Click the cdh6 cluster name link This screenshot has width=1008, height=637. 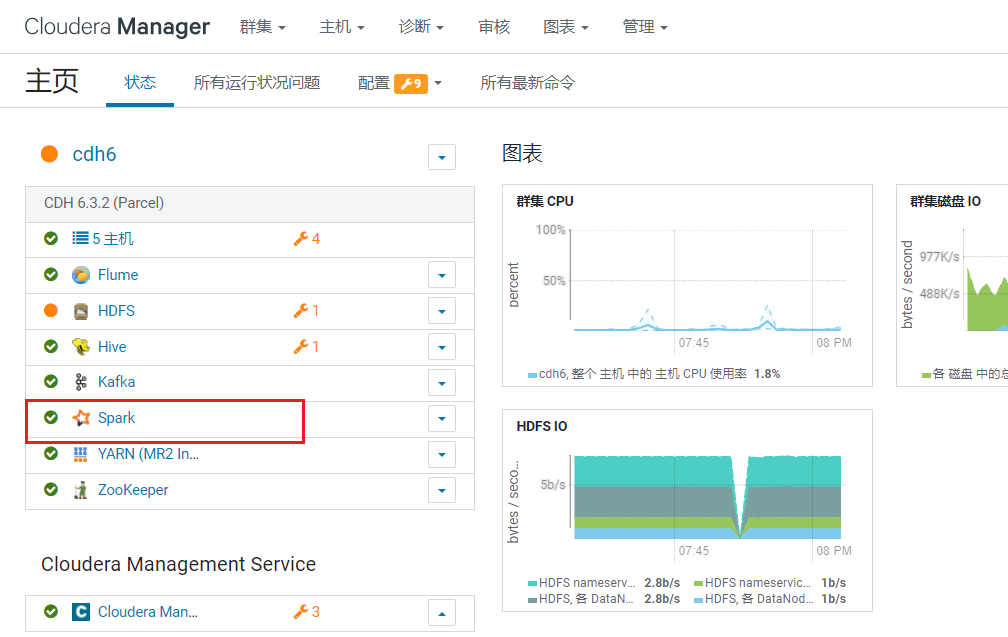pyautogui.click(x=94, y=154)
